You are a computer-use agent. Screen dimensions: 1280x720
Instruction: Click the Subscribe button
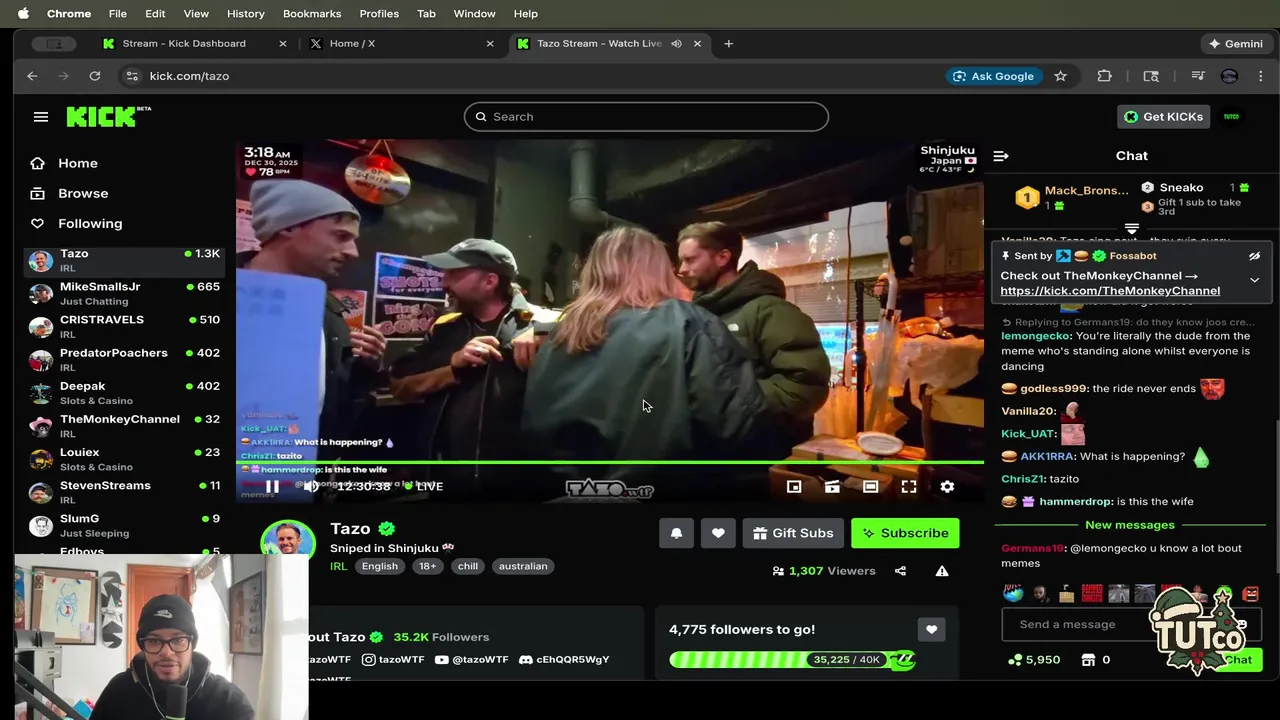click(905, 533)
